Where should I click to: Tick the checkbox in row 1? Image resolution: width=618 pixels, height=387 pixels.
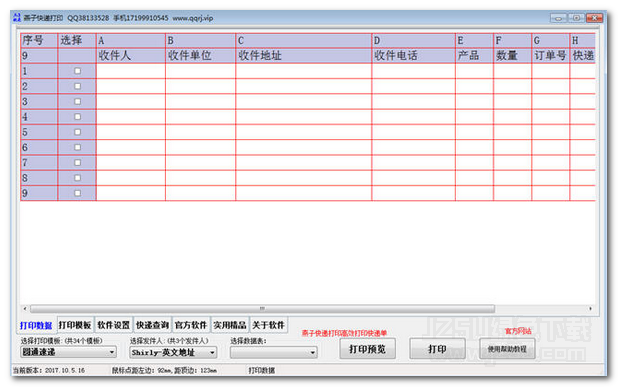pos(77,71)
